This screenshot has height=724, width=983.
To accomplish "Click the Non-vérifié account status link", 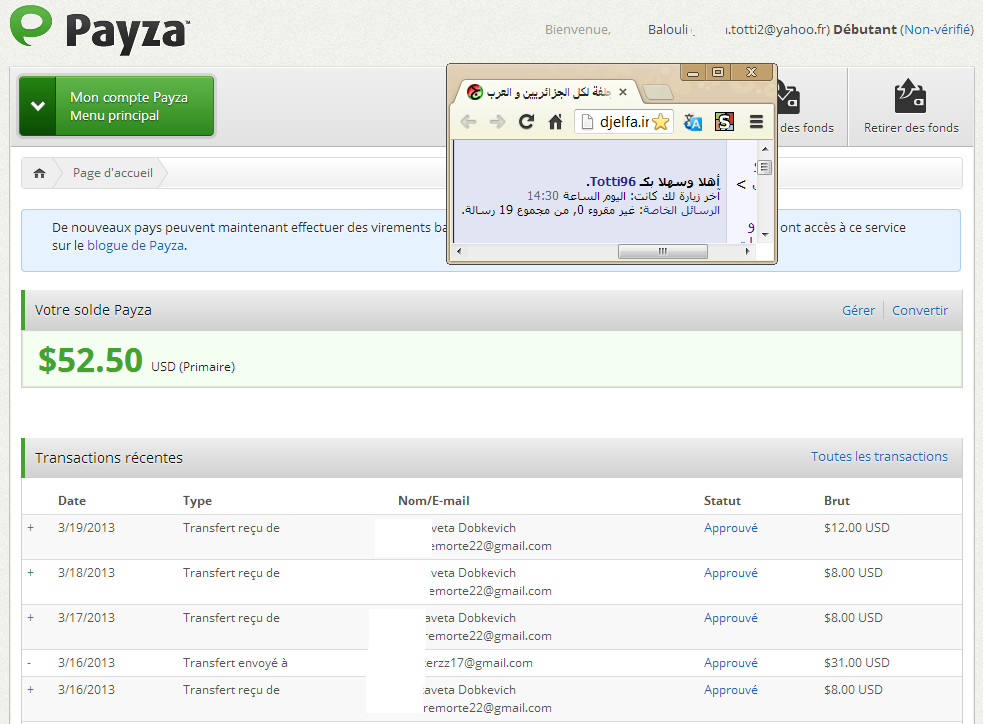I will (x=937, y=29).
